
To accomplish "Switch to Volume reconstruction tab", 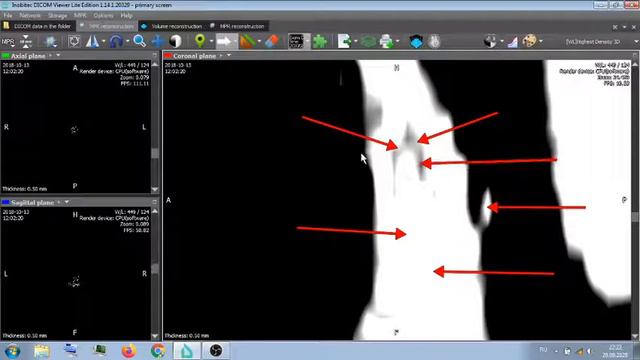I will (173, 26).
